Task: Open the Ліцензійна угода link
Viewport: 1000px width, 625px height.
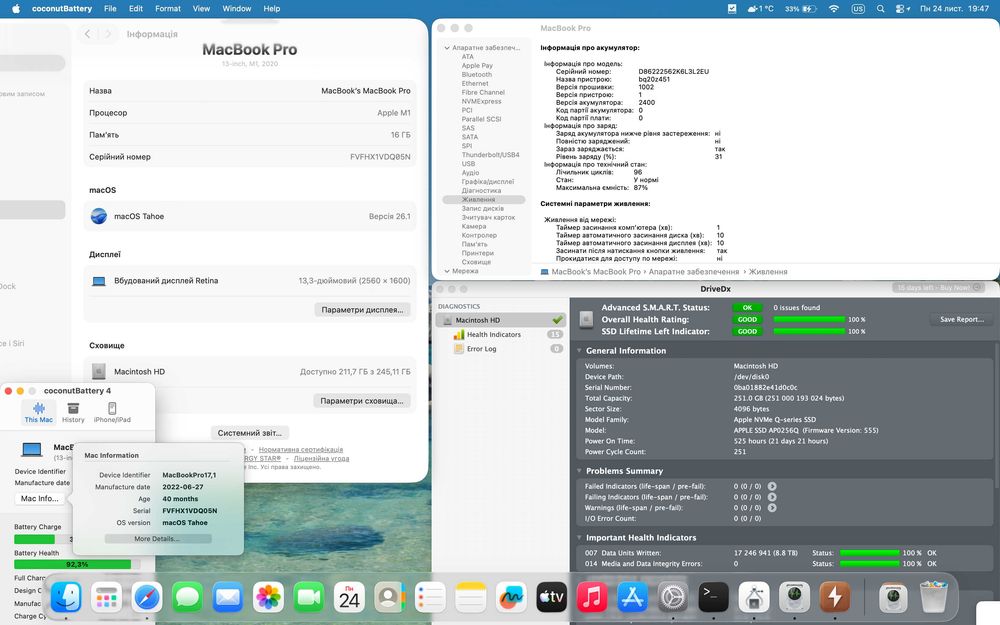Action: pyautogui.click(x=321, y=458)
